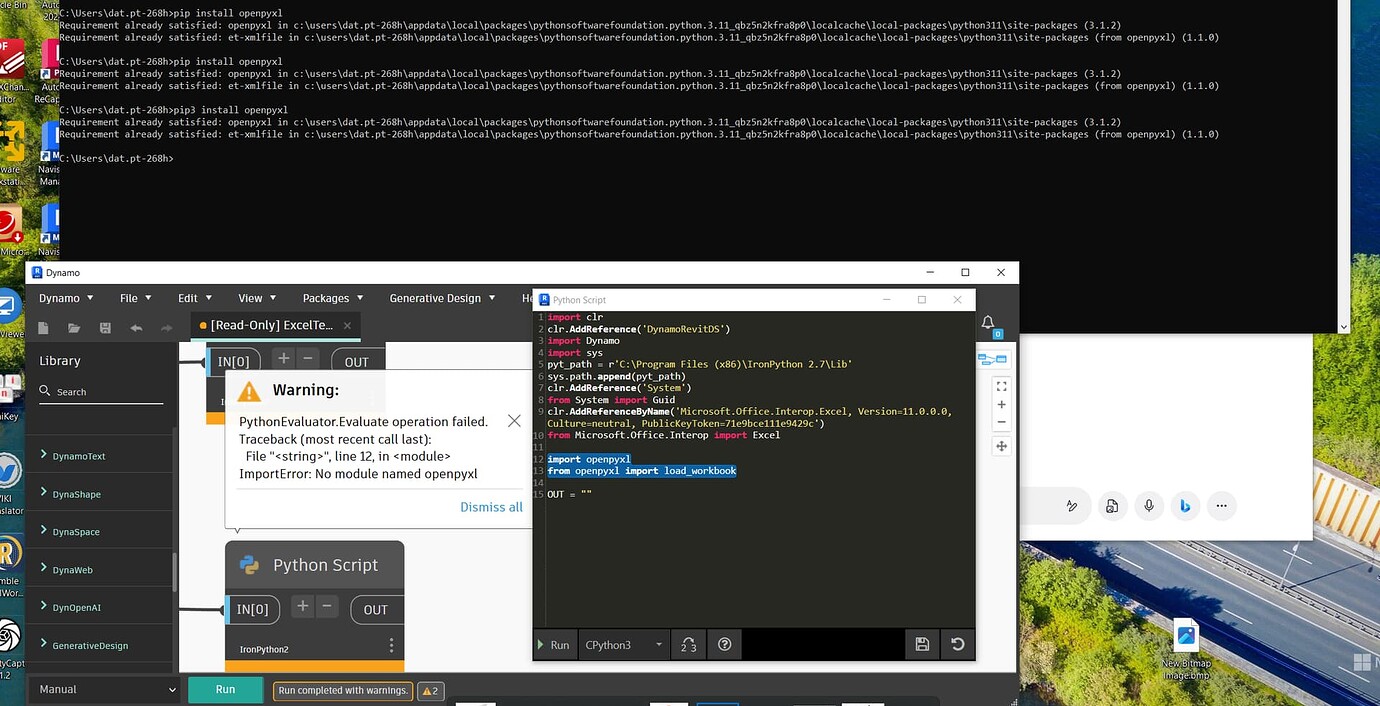The height and width of the screenshot is (706, 1380).
Task: Click the zoom-in plus icon on canvas controls
Action: point(1001,404)
